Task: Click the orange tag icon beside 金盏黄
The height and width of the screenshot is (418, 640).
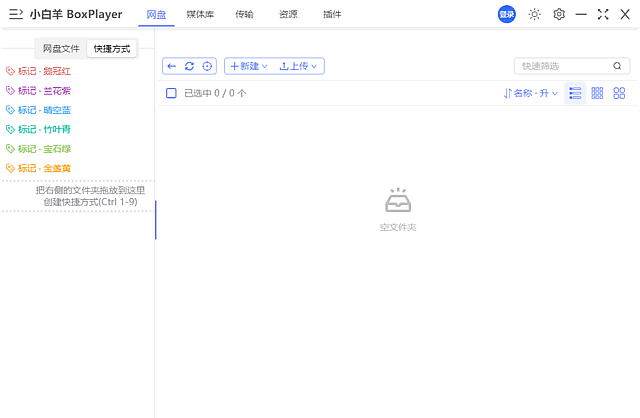Action: pyautogui.click(x=10, y=168)
